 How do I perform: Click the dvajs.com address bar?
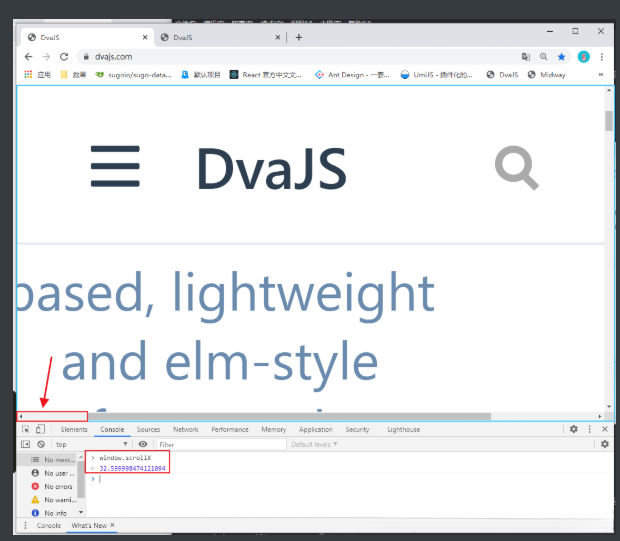pos(297,57)
